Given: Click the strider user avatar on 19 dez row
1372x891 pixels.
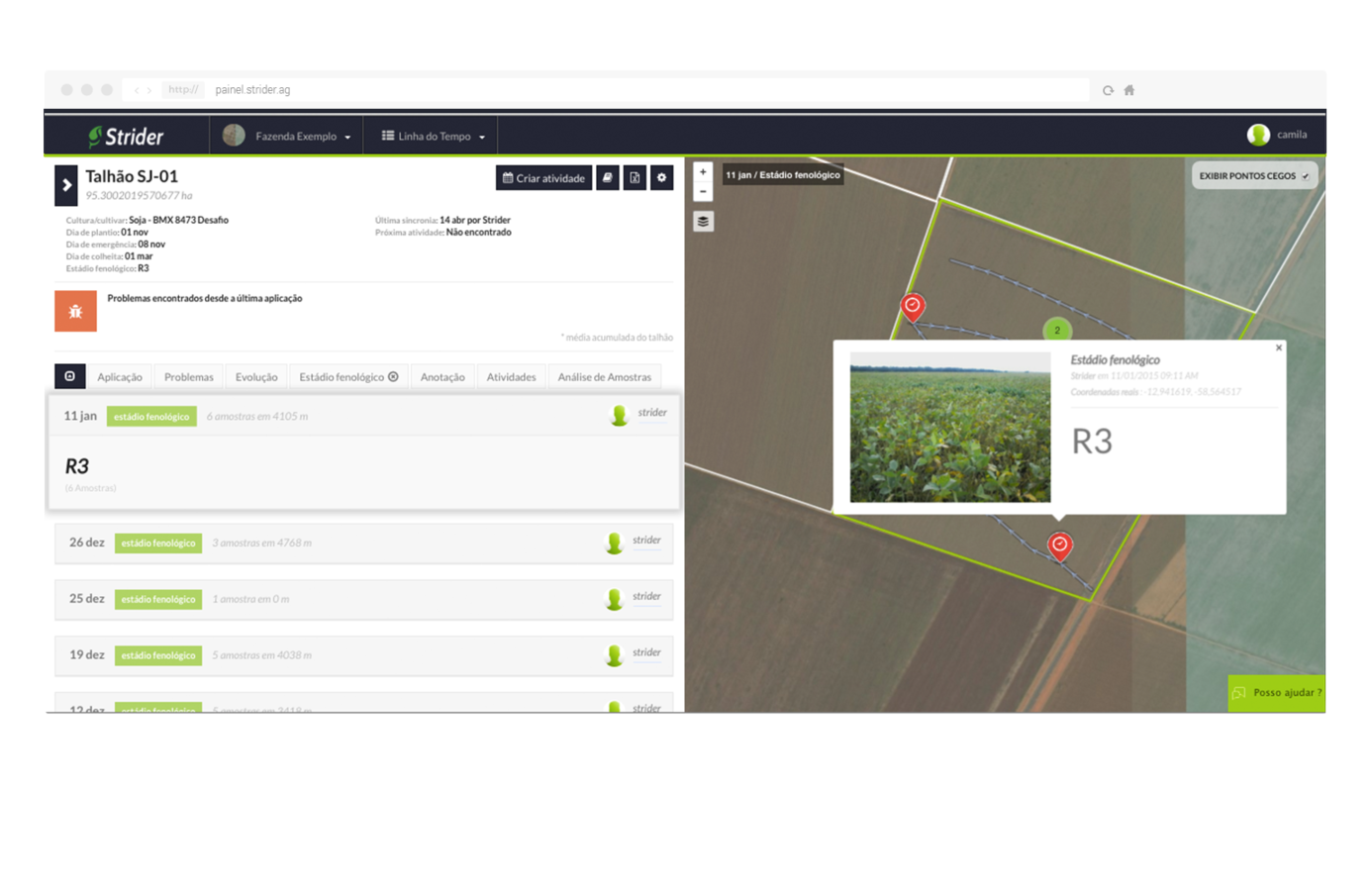Looking at the screenshot, I should 614,655.
